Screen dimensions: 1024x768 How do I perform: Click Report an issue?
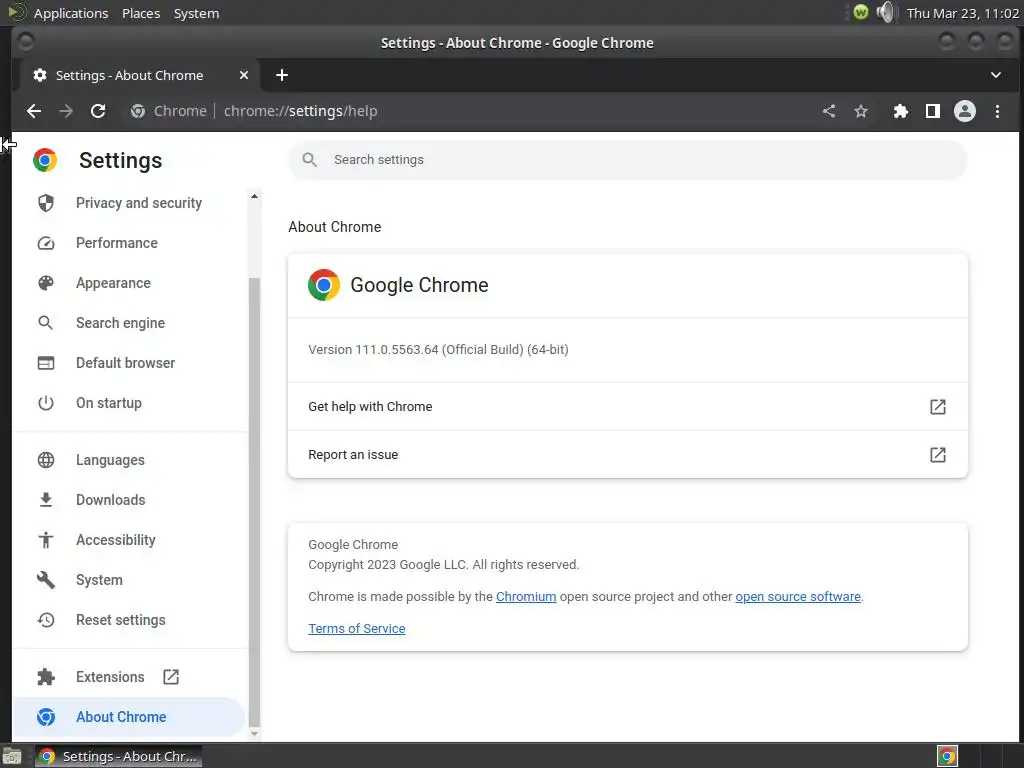(628, 455)
